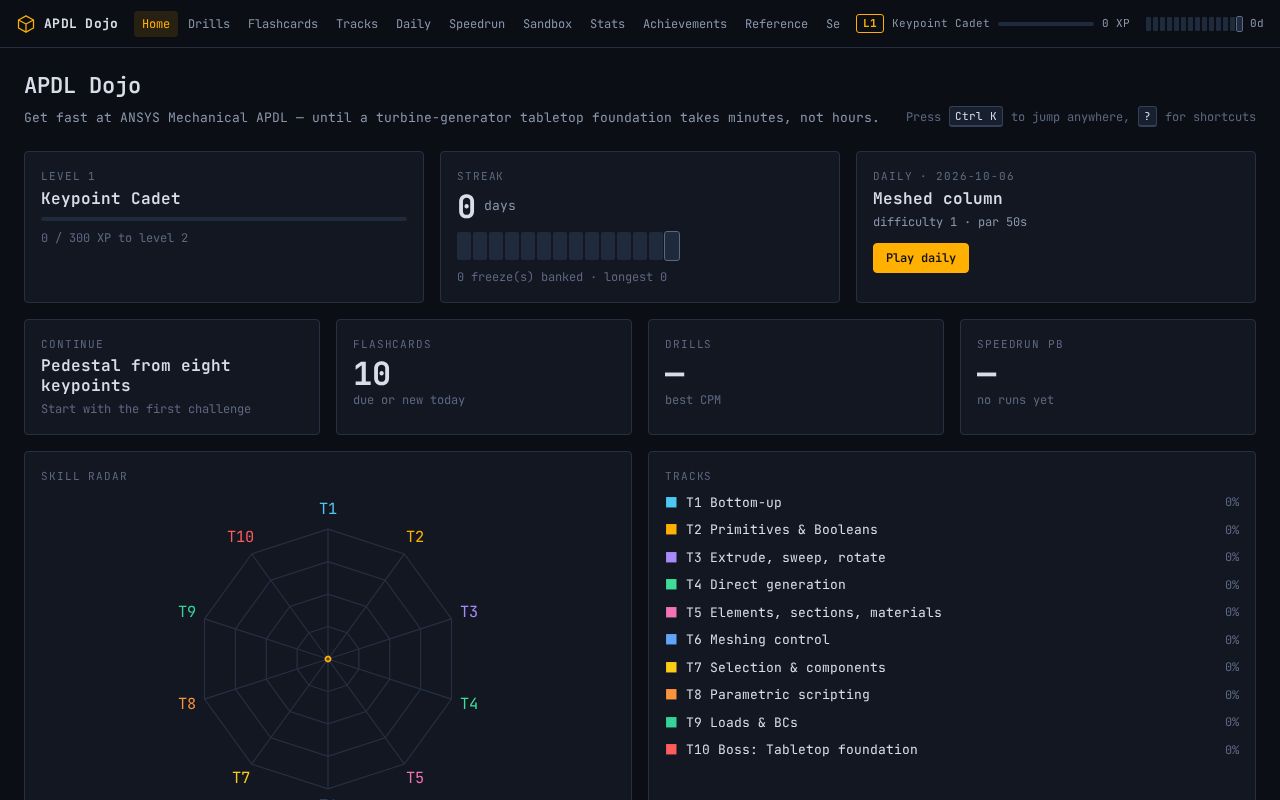This screenshot has height=800, width=1280.
Task: Click the Keypoint Cadet title in Level card
Action: click(111, 199)
